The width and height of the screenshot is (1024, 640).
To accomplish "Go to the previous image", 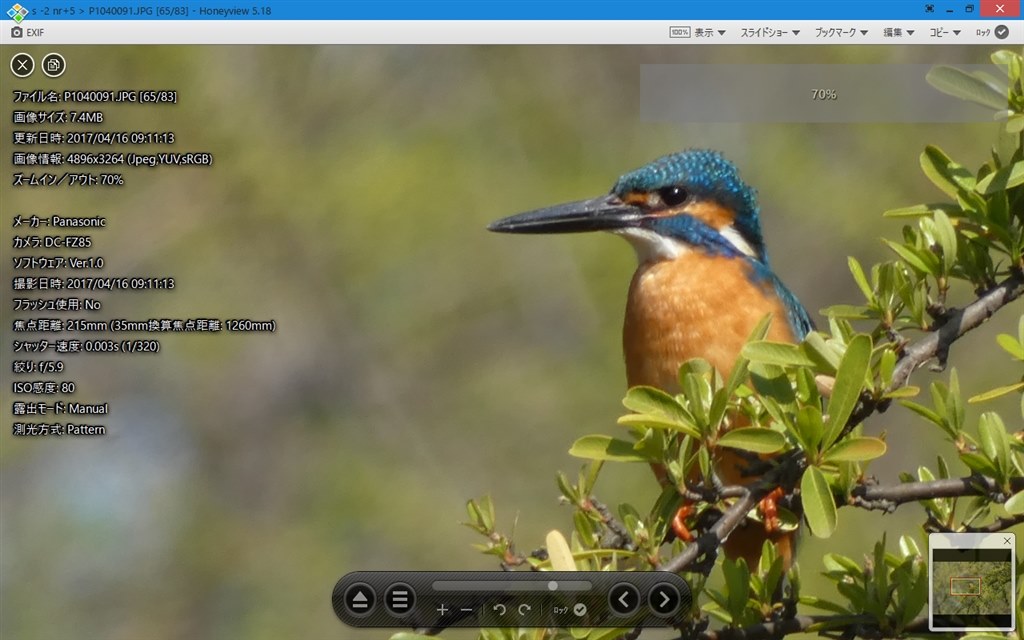I will (x=625, y=598).
